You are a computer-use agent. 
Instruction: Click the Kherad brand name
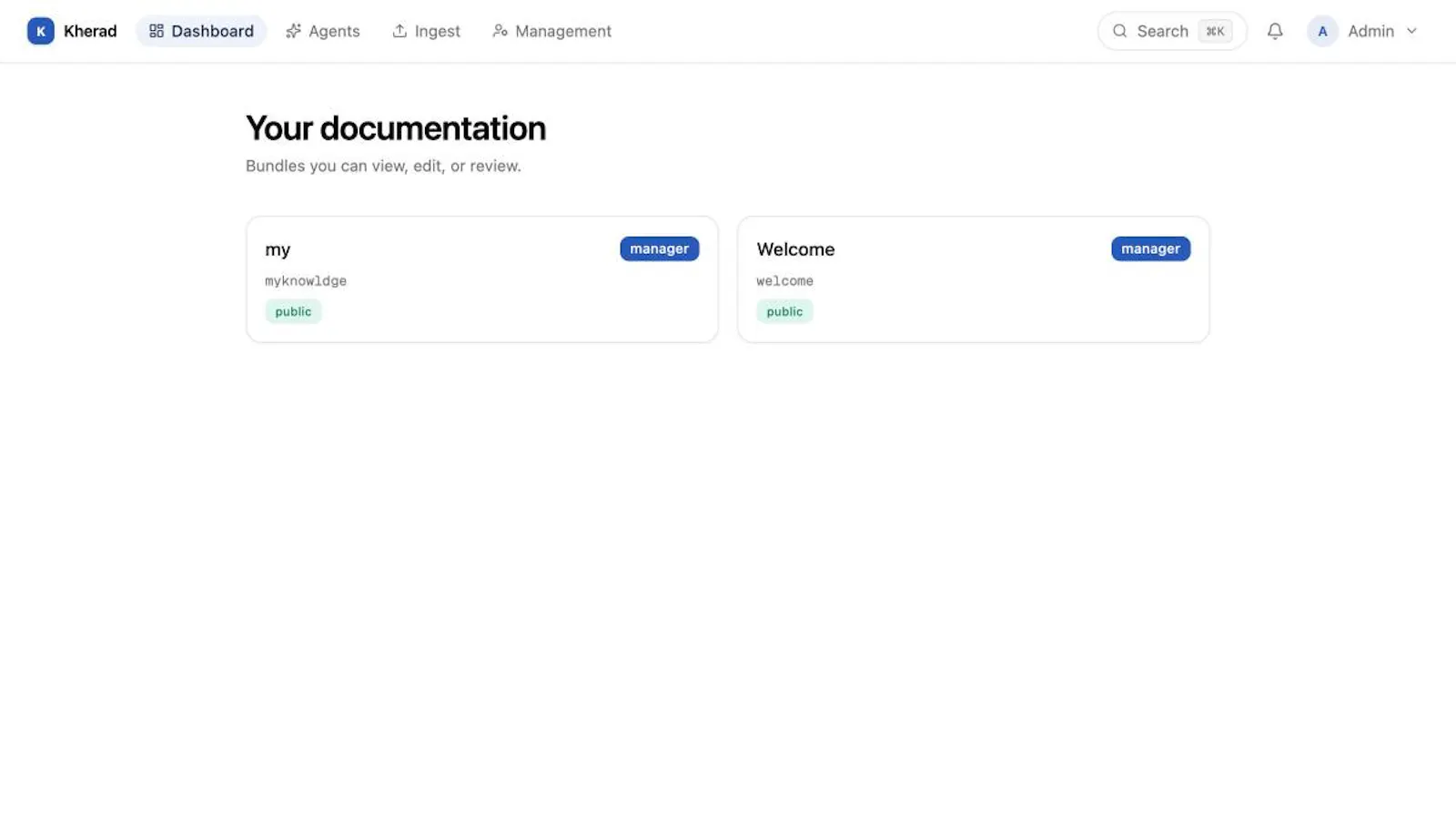[x=90, y=31]
